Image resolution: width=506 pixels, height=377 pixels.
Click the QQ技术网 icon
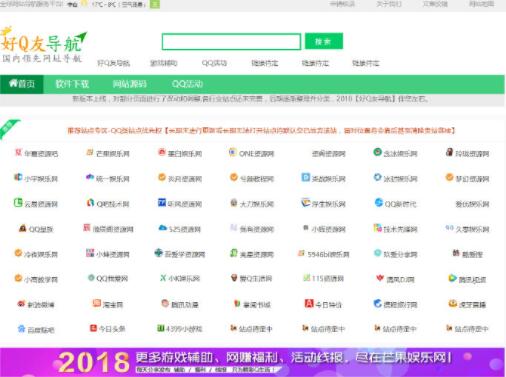coord(90,202)
